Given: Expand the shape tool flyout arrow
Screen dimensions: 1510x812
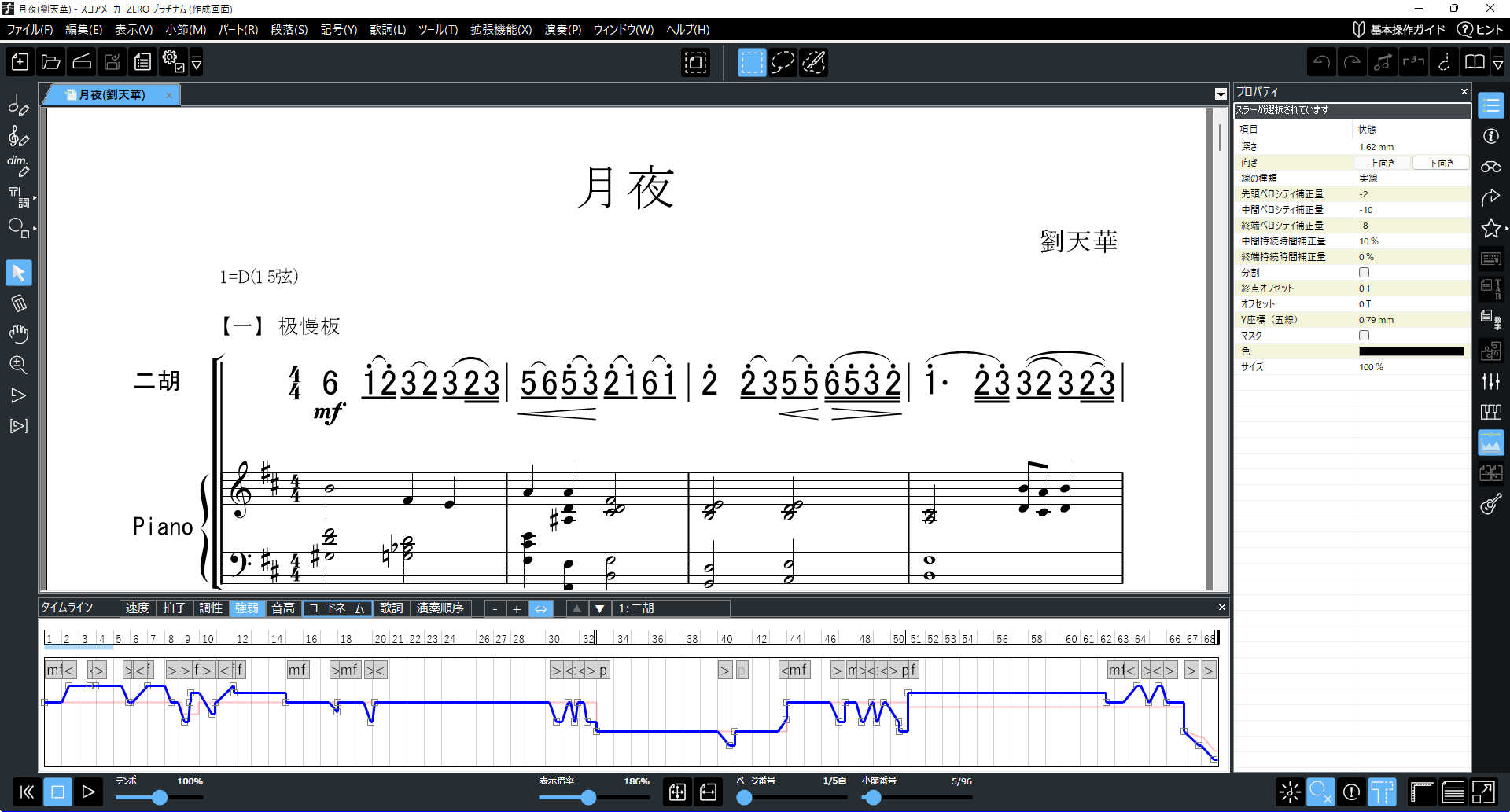Looking at the screenshot, I should coord(35,229).
